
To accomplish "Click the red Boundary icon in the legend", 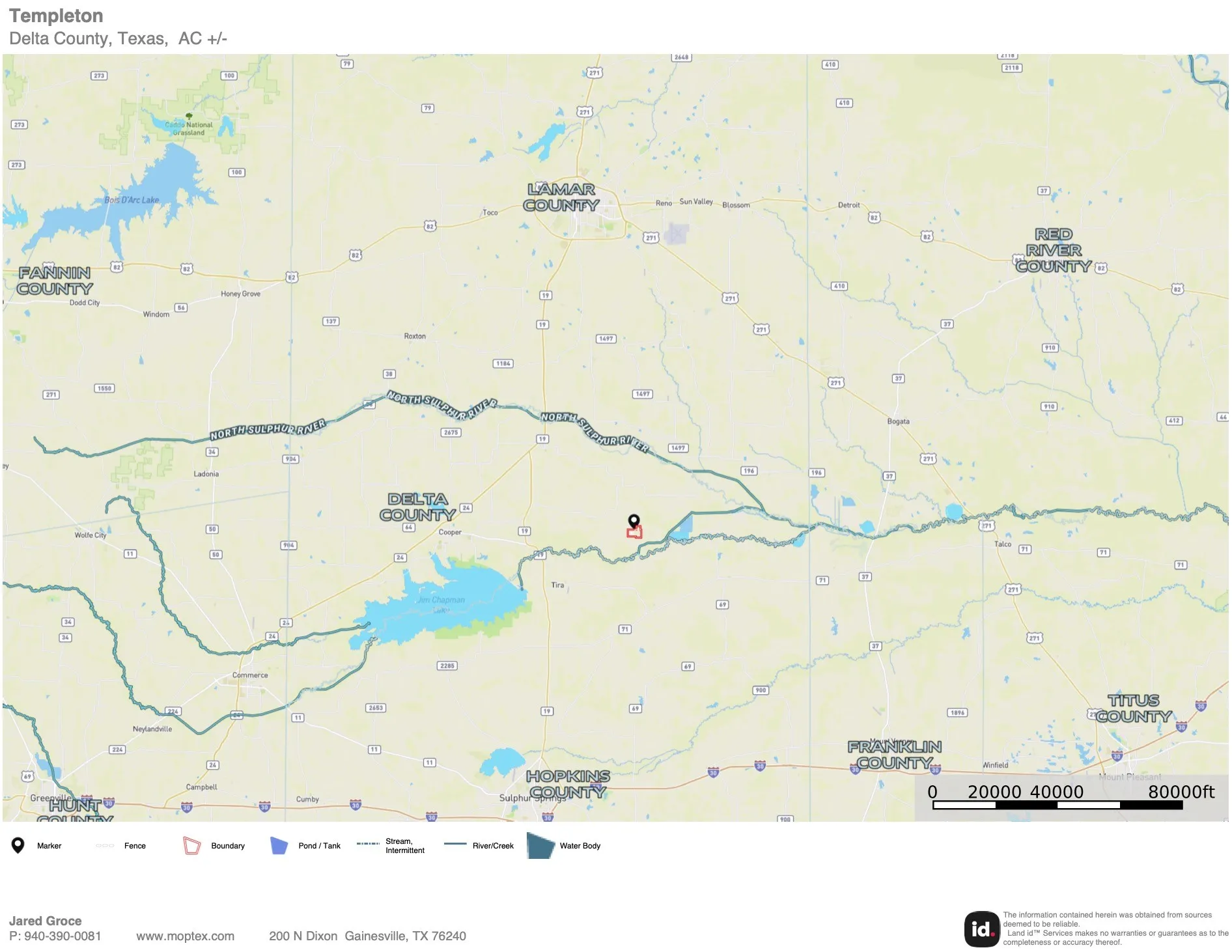I will coord(191,845).
